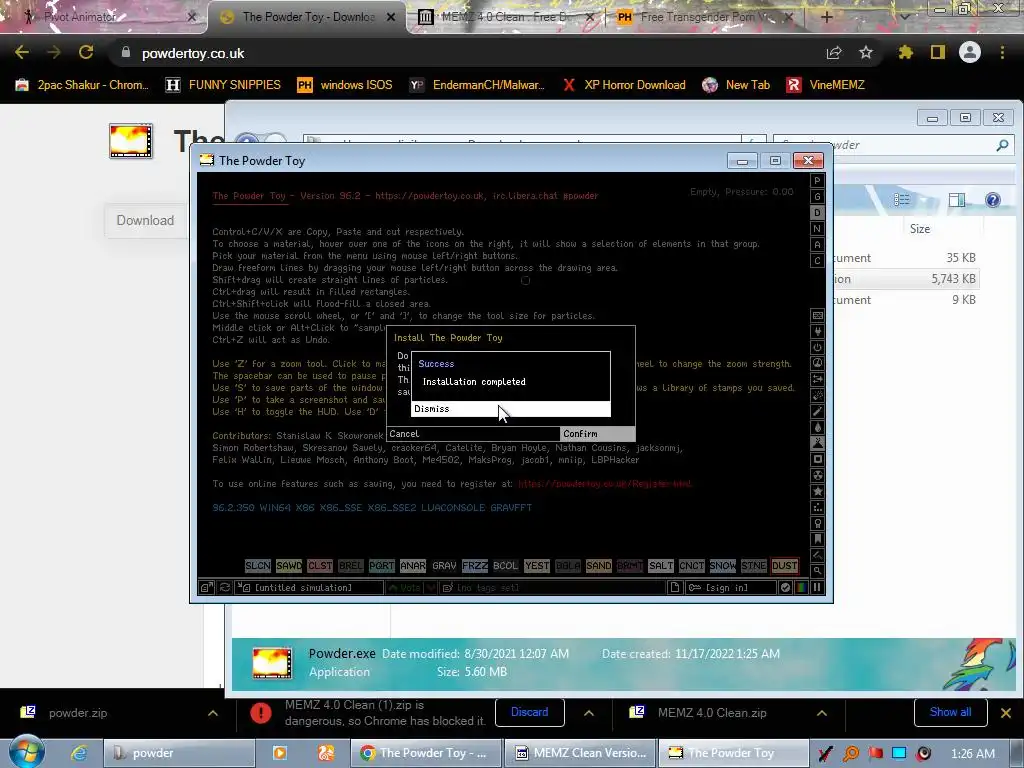Open the Walls category icon
This screenshot has width=1024, height=768.
[817, 315]
